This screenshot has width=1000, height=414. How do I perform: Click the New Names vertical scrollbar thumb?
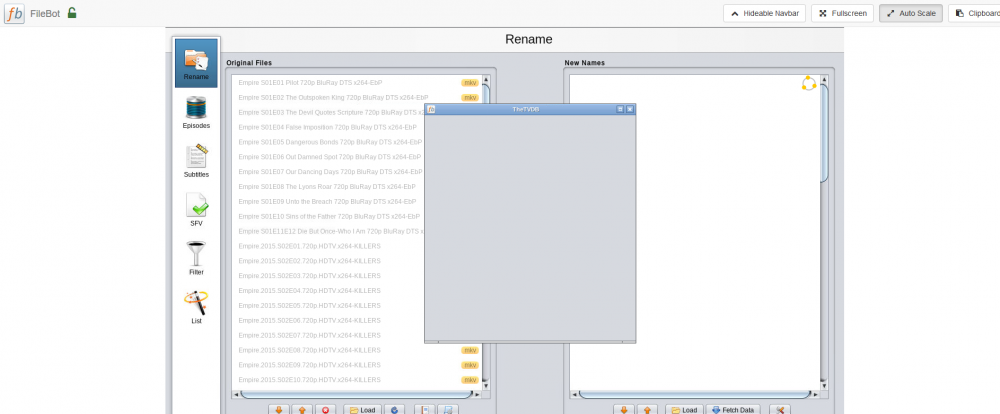tap(824, 133)
